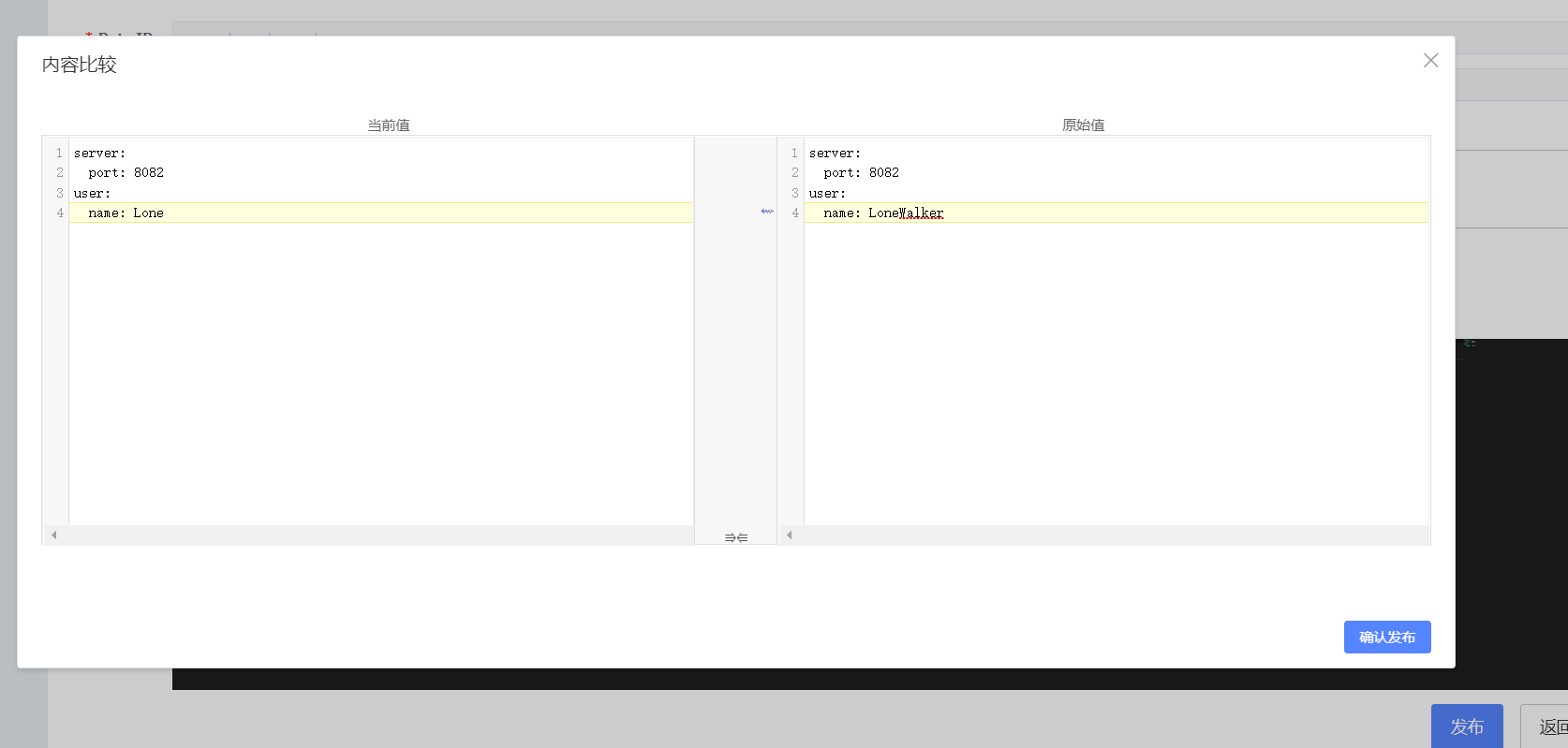Click 'server:' line in the 原始值 editor
The image size is (1568, 748).
(x=835, y=153)
